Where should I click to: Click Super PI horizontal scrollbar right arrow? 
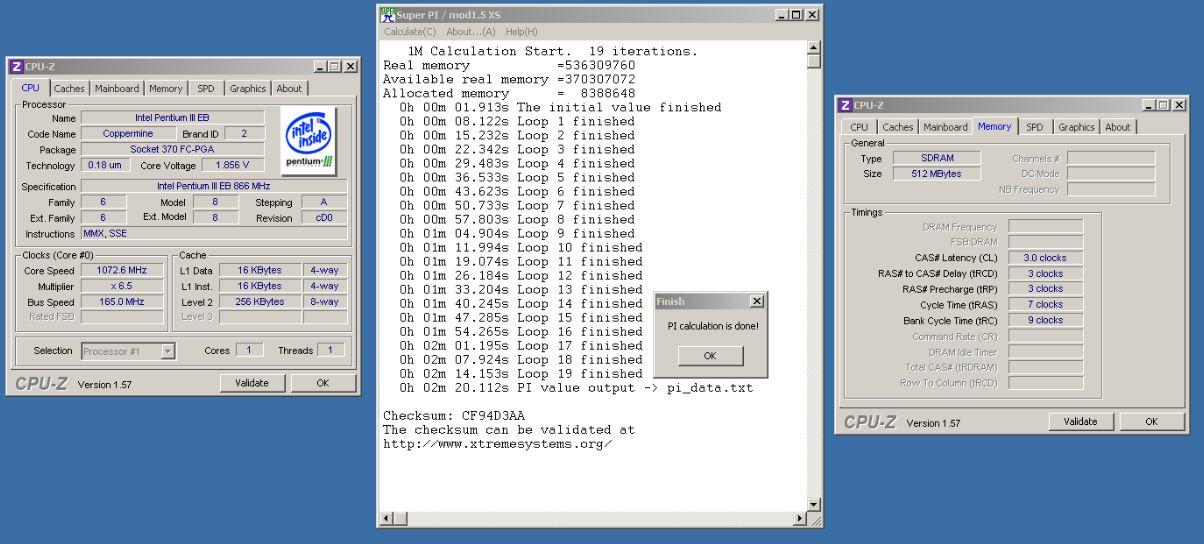(x=798, y=519)
